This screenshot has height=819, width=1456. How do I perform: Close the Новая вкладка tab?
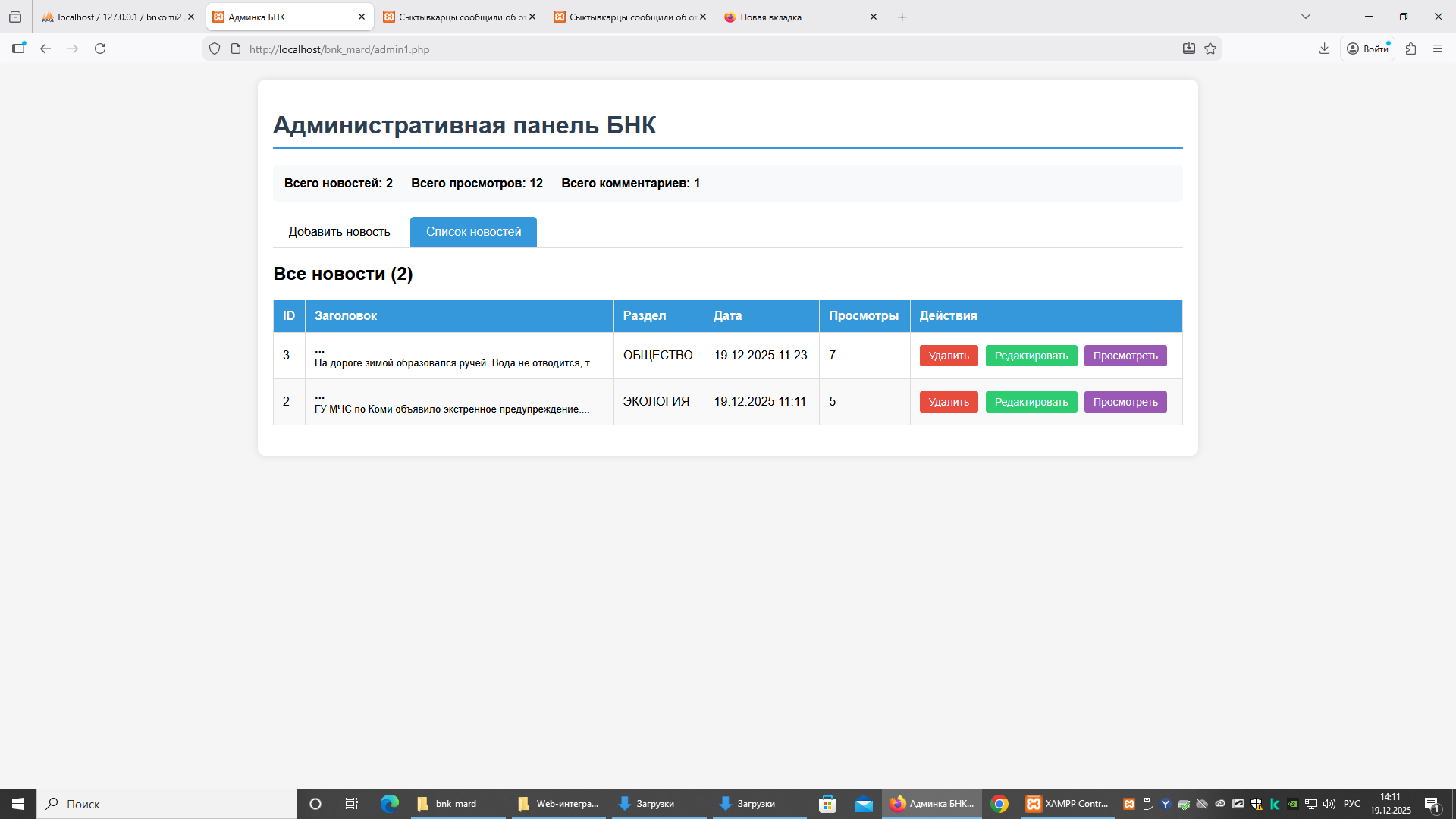click(873, 17)
